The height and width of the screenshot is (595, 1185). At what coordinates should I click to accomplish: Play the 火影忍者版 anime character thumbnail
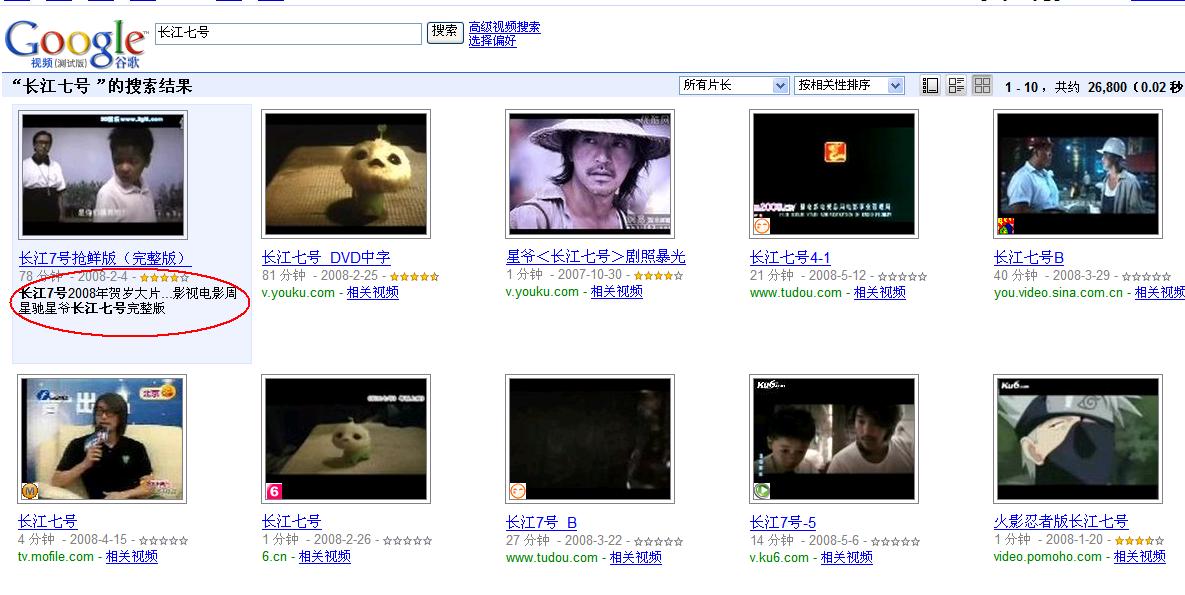point(1078,439)
